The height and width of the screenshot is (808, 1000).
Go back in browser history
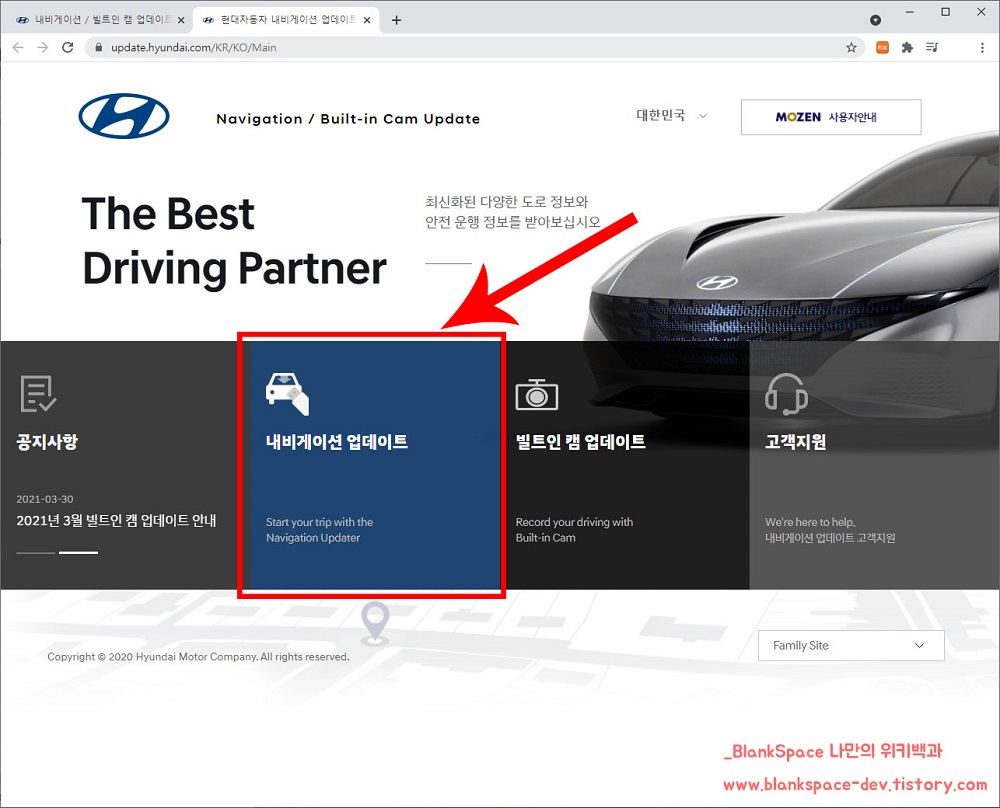[x=18, y=47]
